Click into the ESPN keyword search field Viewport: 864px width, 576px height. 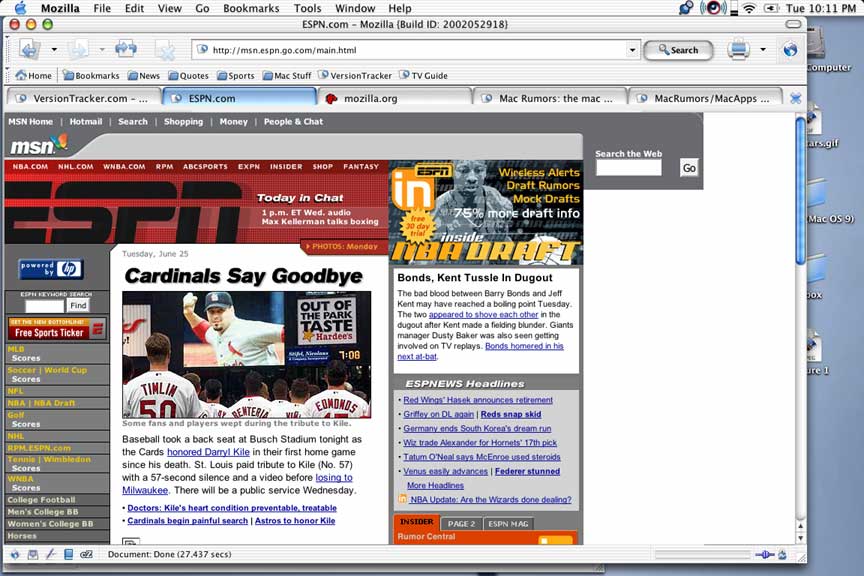45,306
